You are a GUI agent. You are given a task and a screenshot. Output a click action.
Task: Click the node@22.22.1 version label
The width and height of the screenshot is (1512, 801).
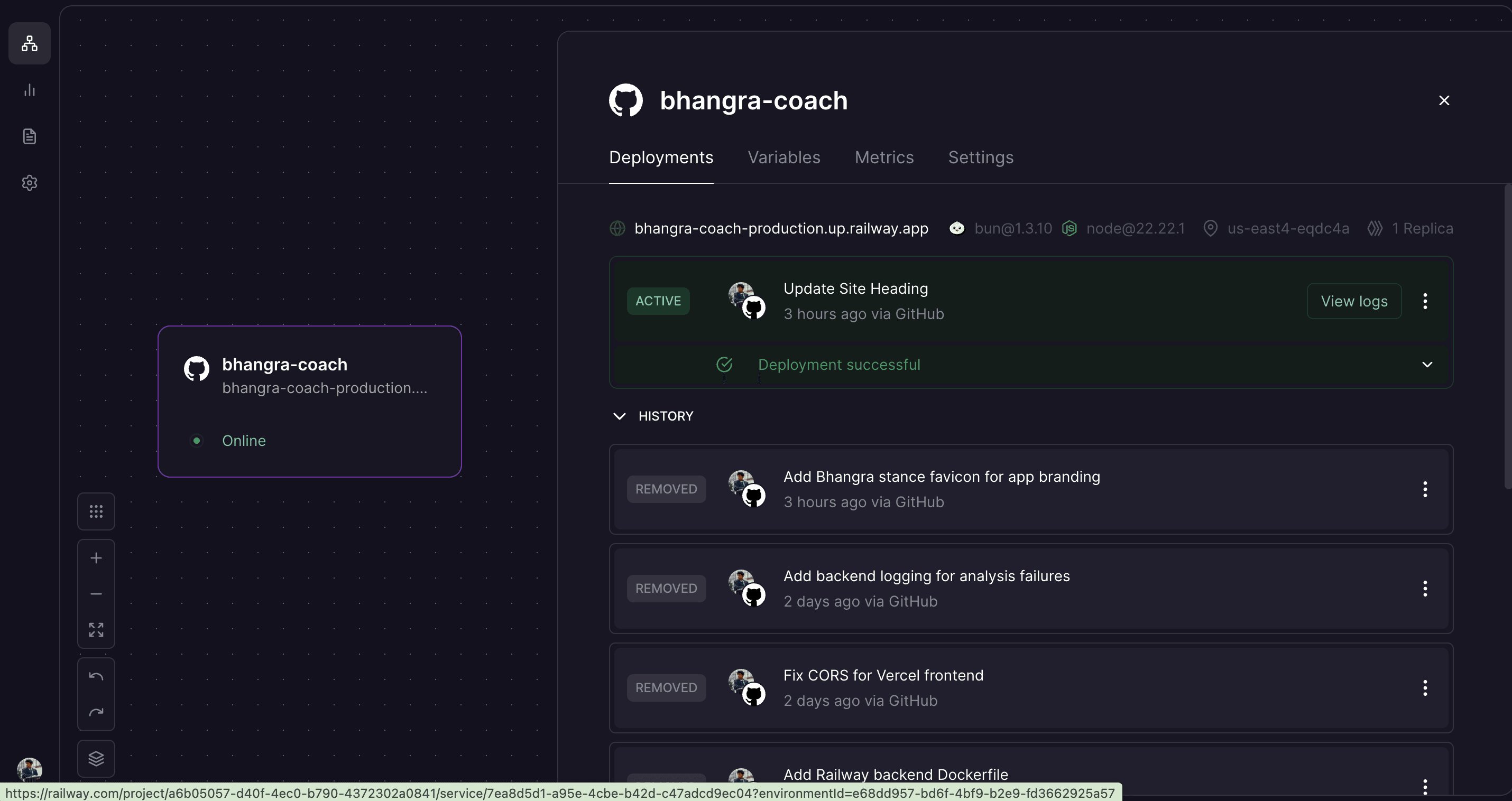point(1135,228)
